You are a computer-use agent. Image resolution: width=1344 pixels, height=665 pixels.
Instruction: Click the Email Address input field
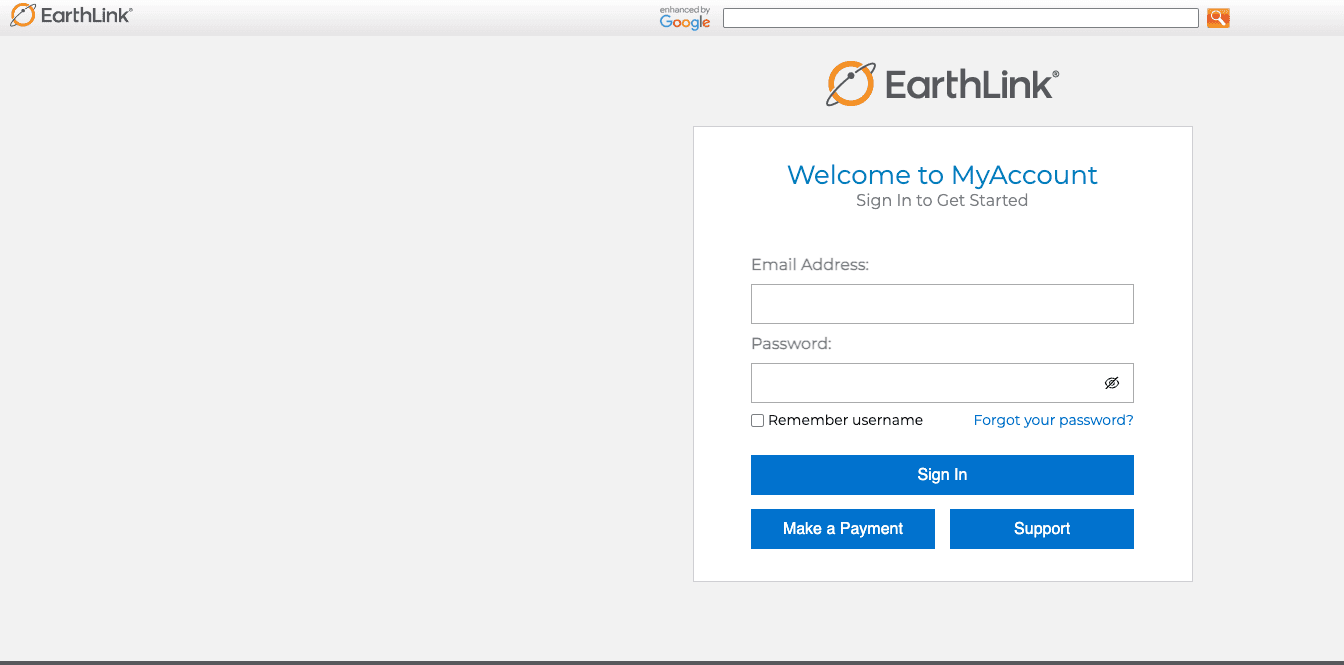click(942, 304)
